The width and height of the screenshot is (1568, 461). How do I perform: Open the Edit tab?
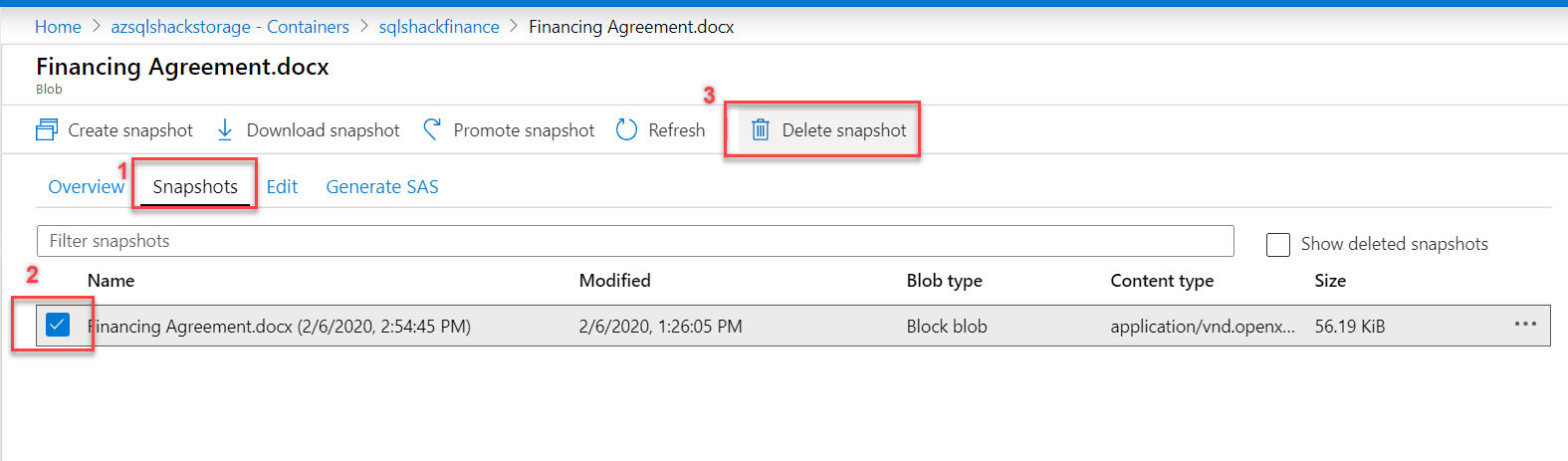282,187
